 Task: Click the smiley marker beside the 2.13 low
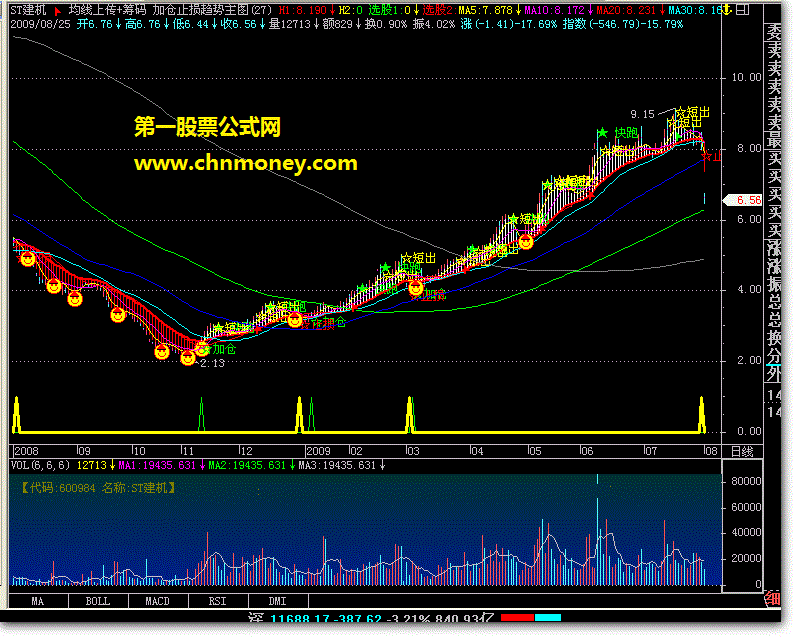point(188,358)
